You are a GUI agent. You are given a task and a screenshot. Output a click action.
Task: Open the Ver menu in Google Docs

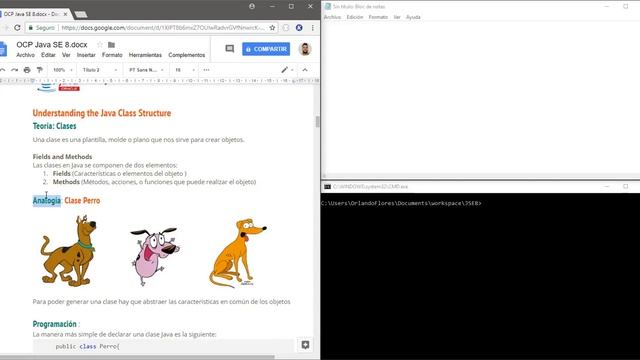pos(66,55)
